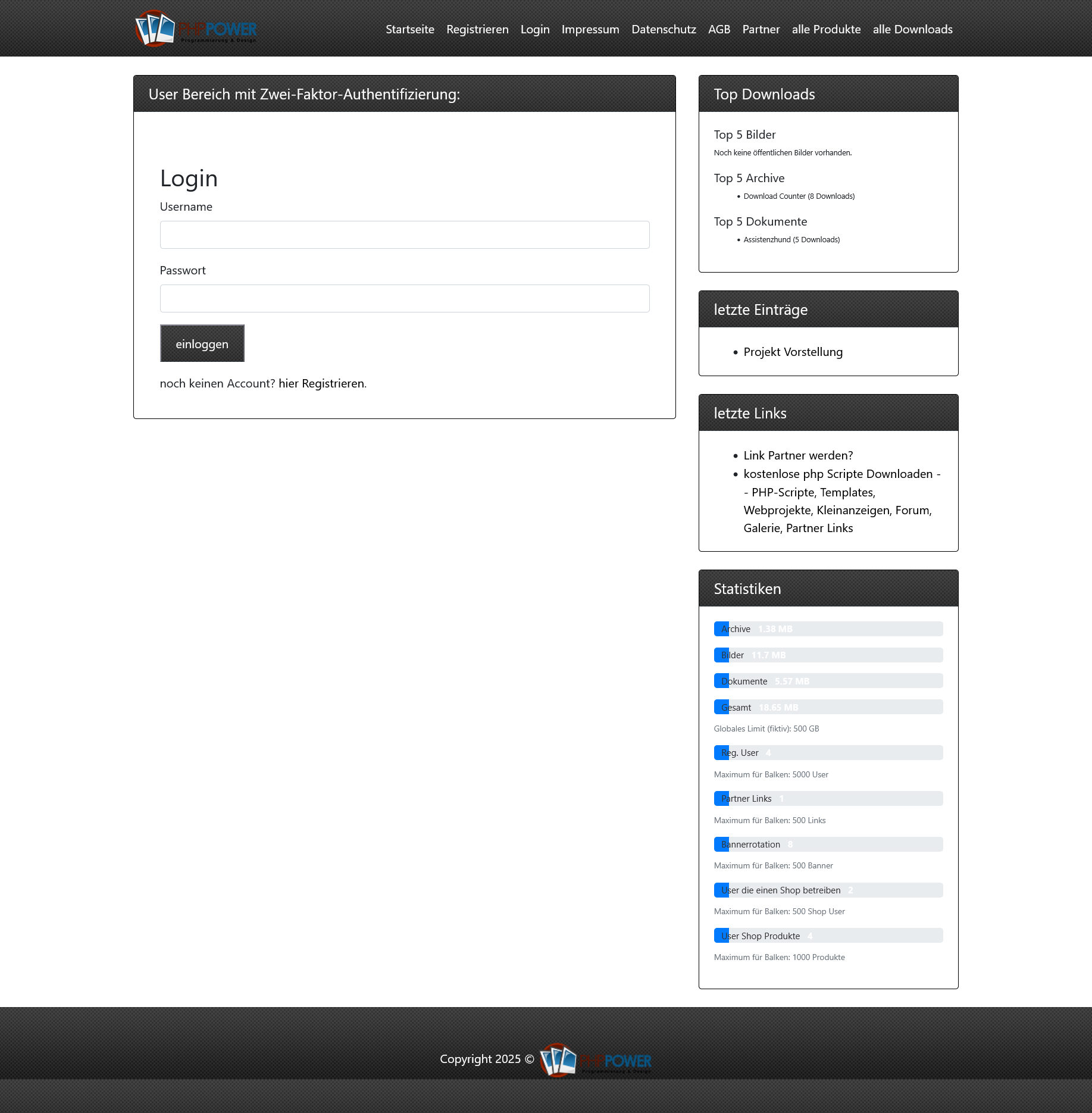
Task: Click the Gesamt storage progress bar
Action: click(827, 707)
